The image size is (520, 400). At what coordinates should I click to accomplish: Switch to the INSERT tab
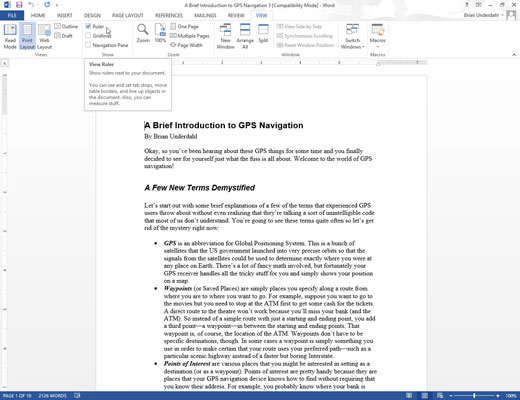(64, 15)
